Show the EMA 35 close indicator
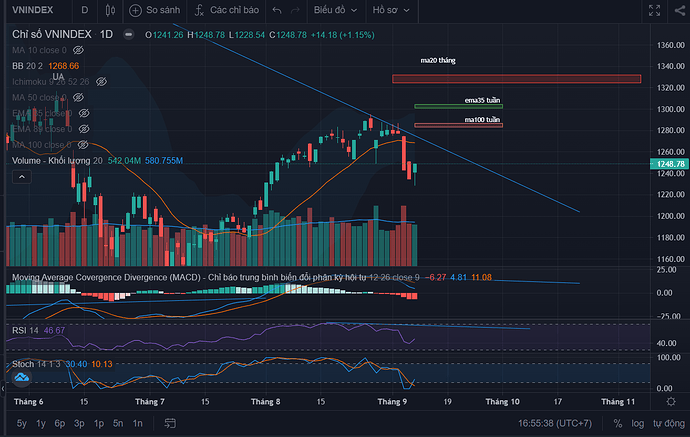The image size is (690, 437). tap(84, 113)
